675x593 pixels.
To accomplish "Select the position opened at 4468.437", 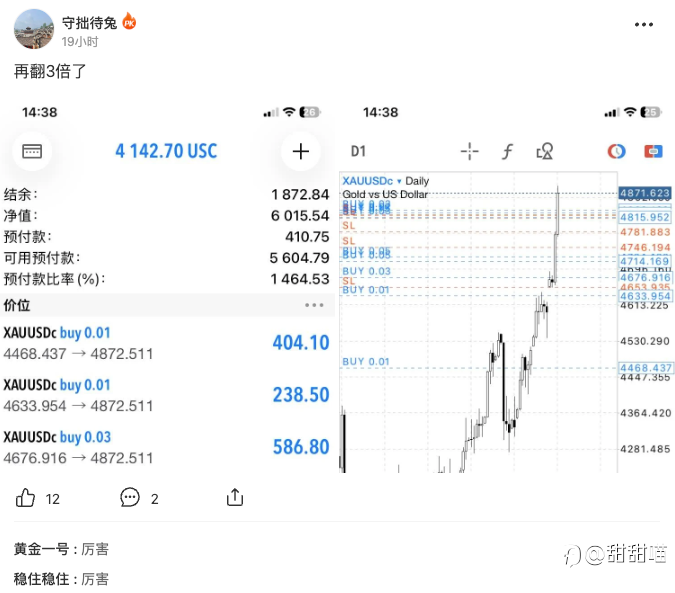I will tap(166, 342).
